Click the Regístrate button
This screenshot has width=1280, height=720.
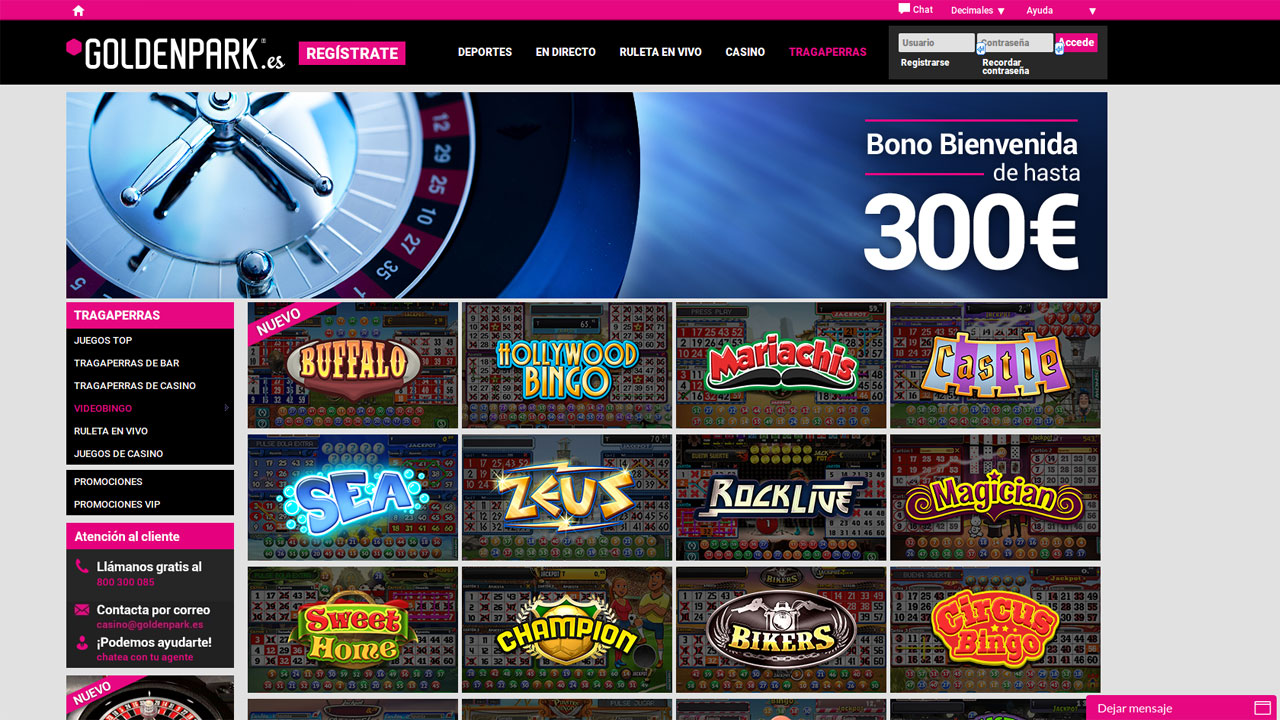[x=352, y=53]
